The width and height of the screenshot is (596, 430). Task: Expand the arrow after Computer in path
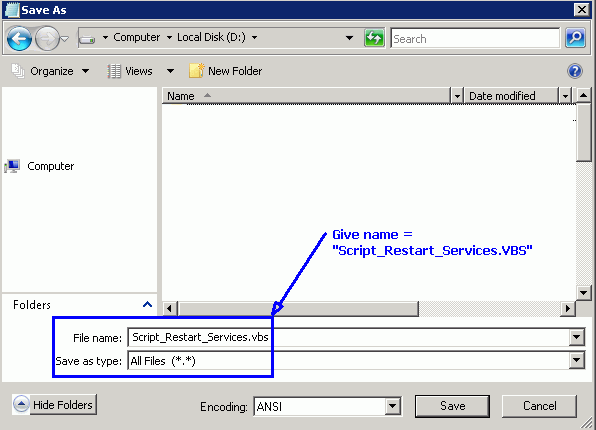coord(169,37)
